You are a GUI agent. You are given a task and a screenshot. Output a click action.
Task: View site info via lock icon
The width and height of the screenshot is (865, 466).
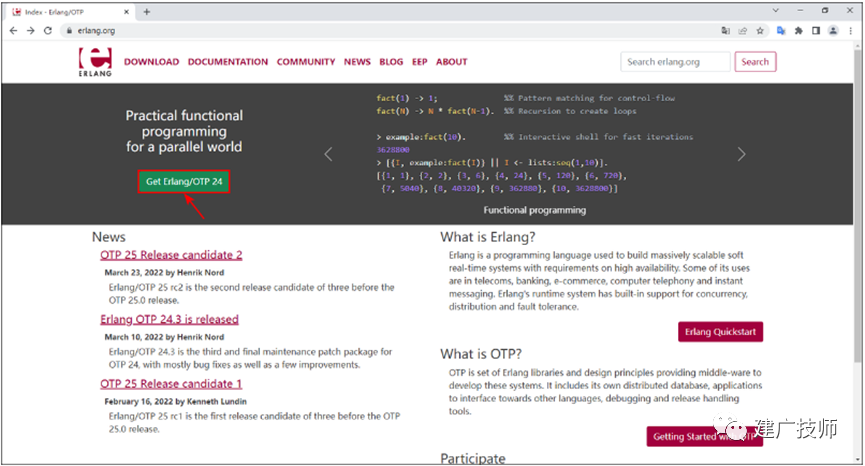tap(69, 31)
